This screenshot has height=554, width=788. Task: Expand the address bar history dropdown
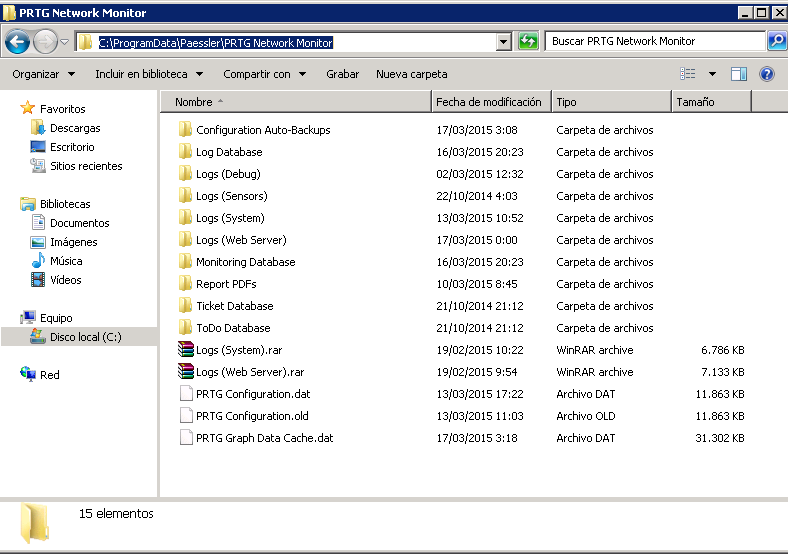tap(504, 42)
